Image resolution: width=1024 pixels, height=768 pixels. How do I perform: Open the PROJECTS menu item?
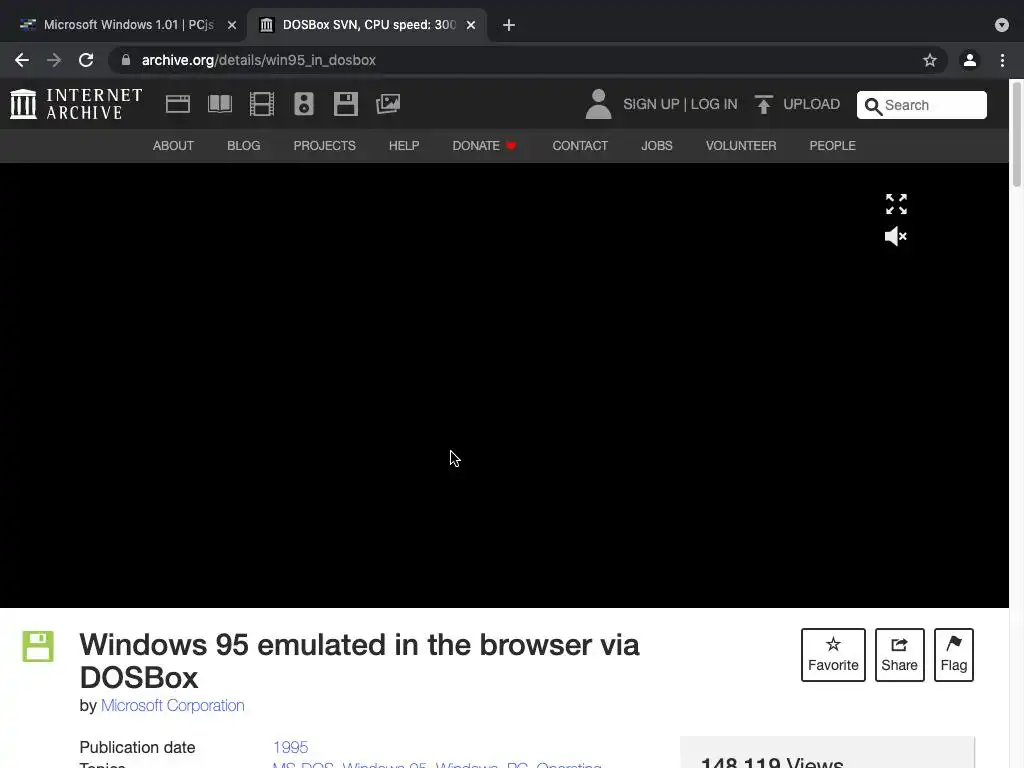(325, 146)
